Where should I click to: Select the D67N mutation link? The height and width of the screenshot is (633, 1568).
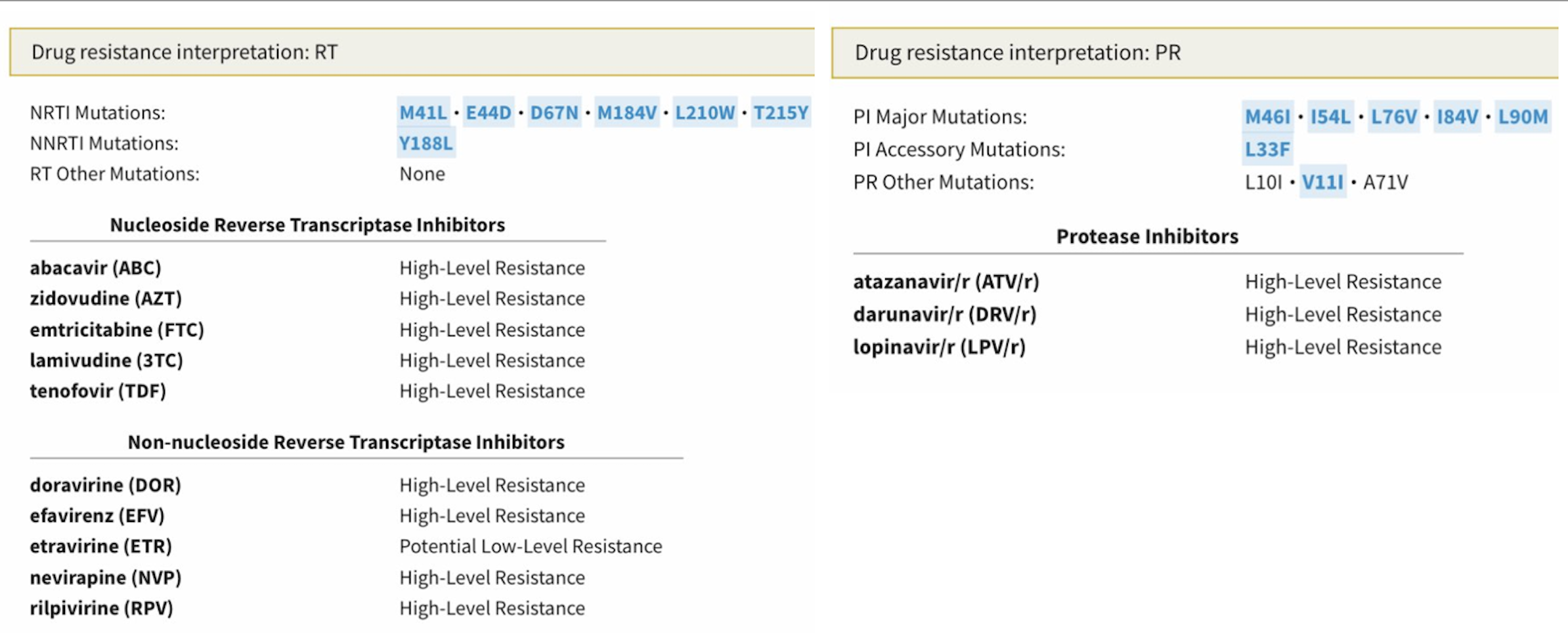click(554, 113)
